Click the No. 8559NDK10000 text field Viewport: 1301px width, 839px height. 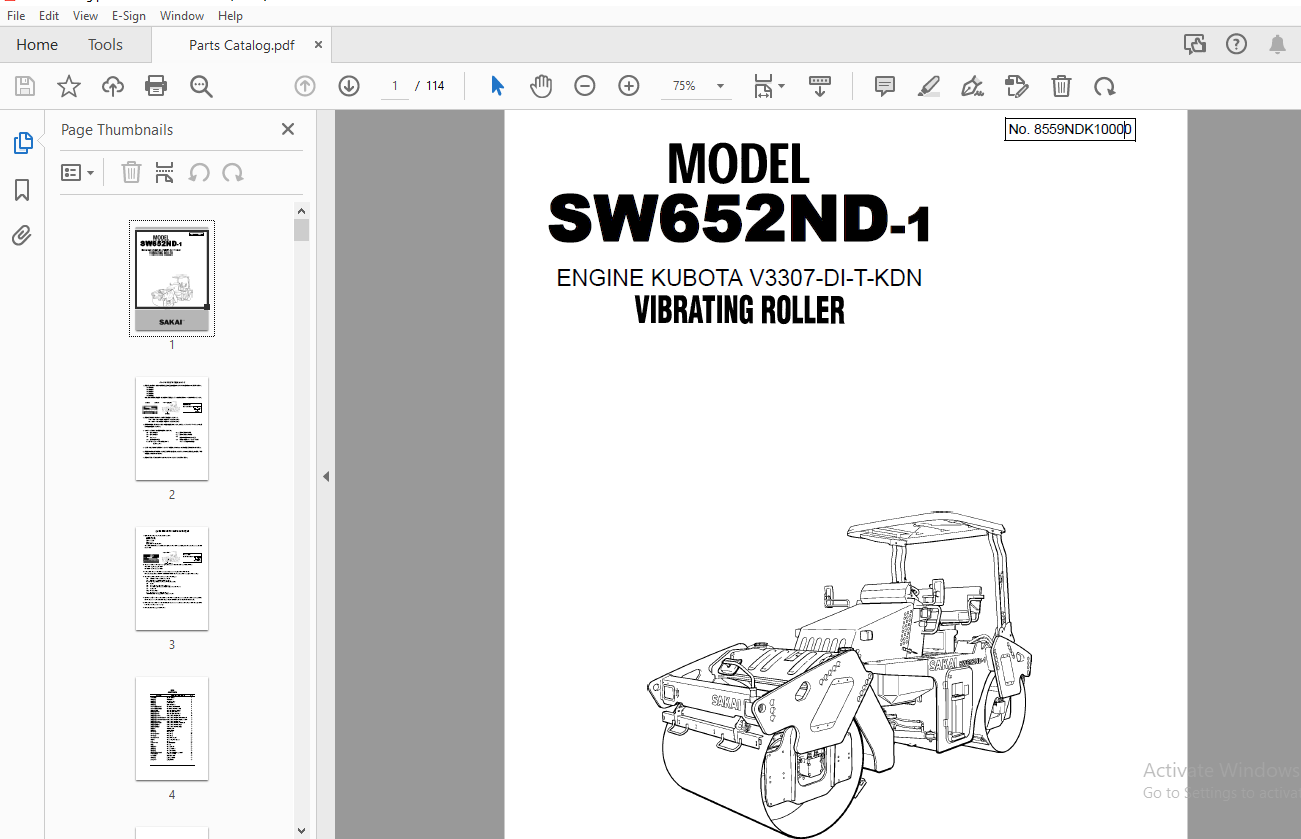click(x=1070, y=129)
